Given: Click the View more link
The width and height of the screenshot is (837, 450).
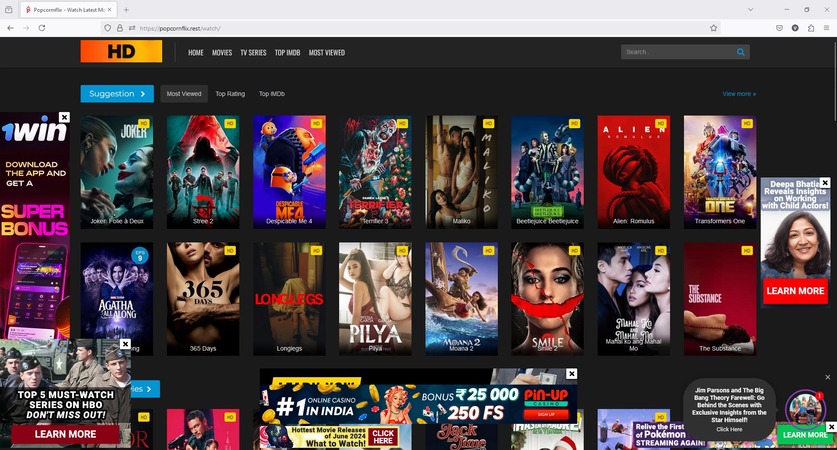Looking at the screenshot, I should (x=739, y=93).
